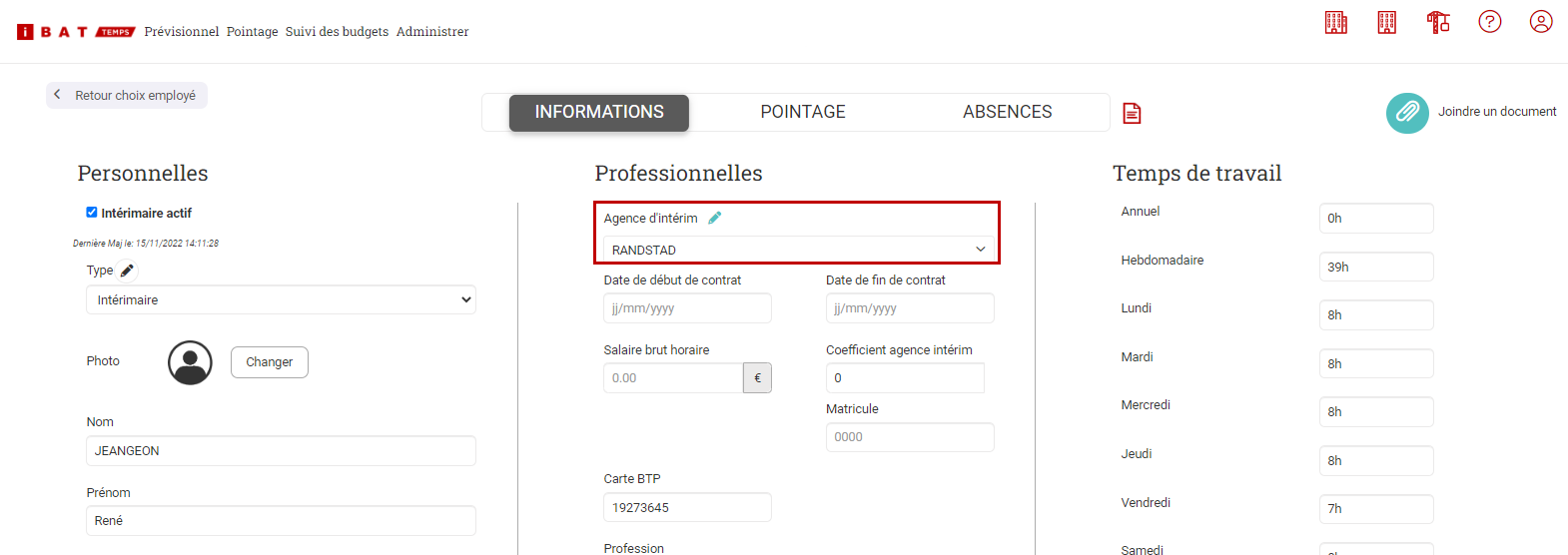Screen dimensions: 1568x555
Task: Click pencil icon next to Agence d'intérim
Action: coord(715,218)
